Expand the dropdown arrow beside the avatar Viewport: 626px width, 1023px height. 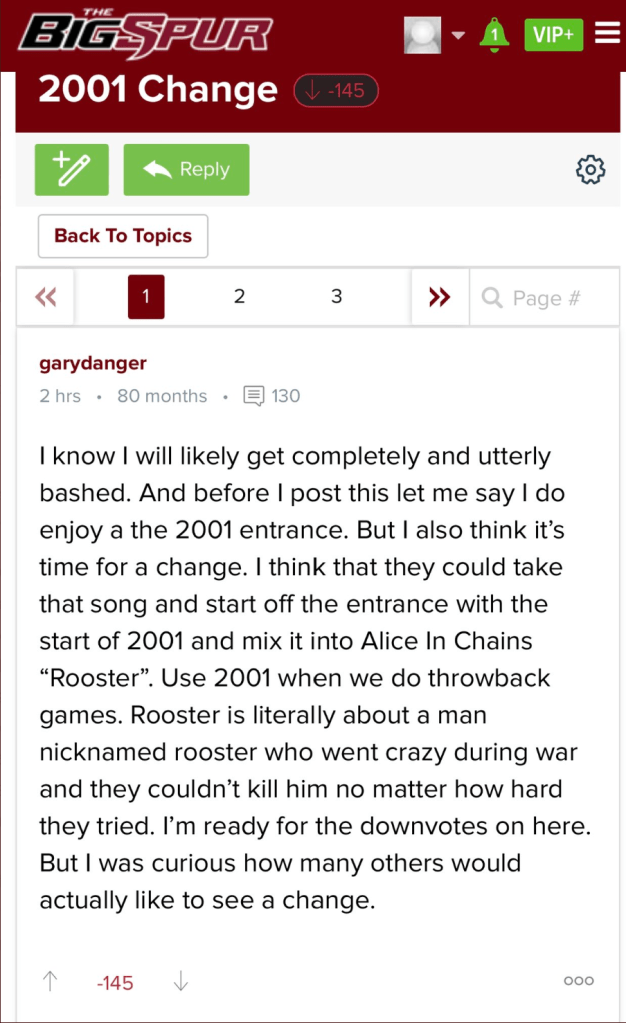pos(458,35)
